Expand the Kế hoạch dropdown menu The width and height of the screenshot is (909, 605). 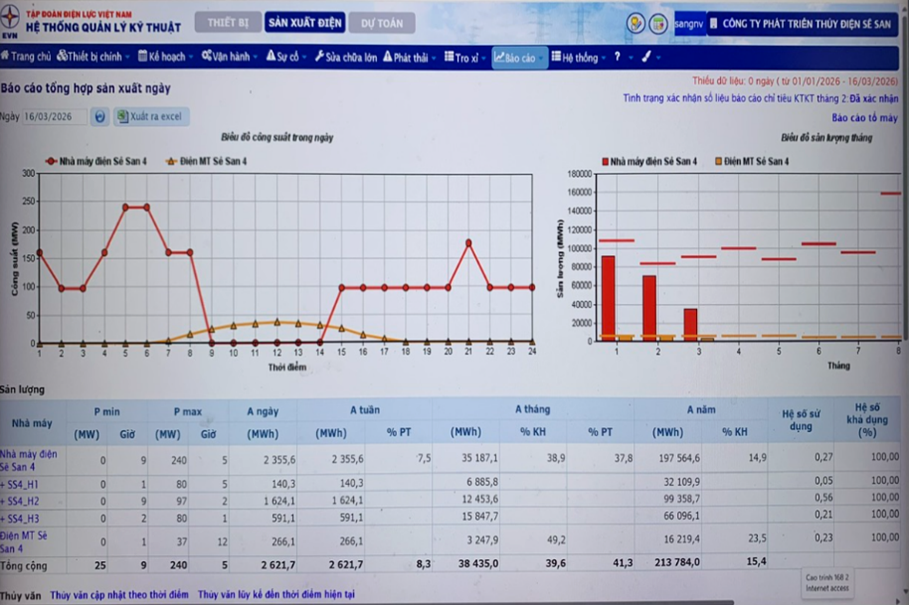point(166,56)
